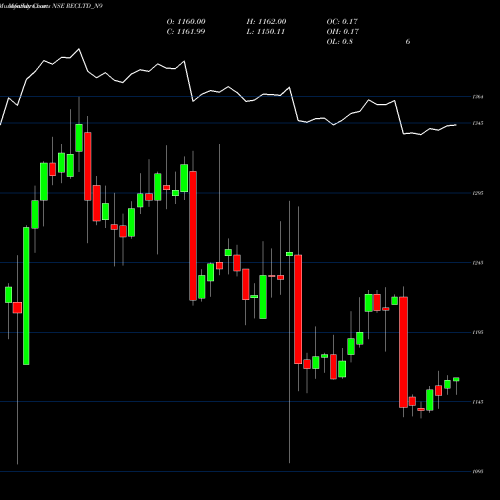Click the lone number 6 near OL
This screenshot has width=500, height=500.
[x=408, y=42]
